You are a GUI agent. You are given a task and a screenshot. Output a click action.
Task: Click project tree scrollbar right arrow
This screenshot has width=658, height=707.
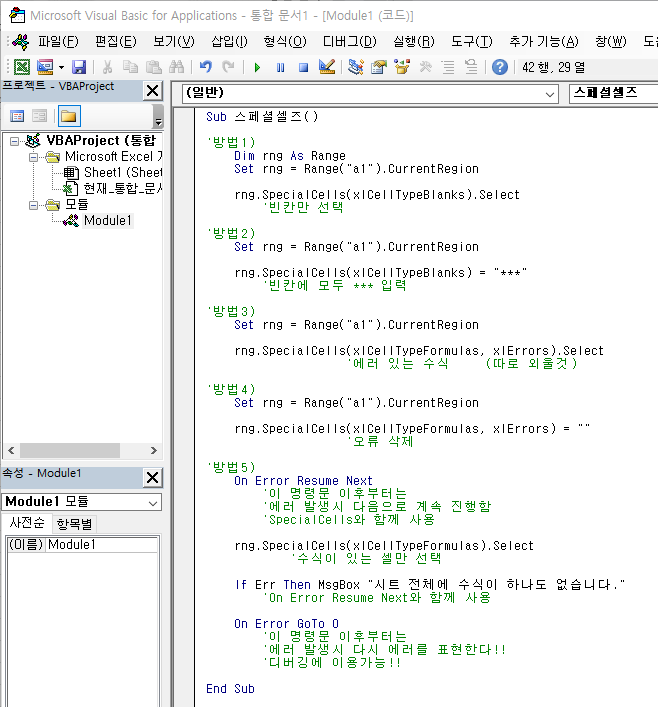pyautogui.click(x=154, y=450)
